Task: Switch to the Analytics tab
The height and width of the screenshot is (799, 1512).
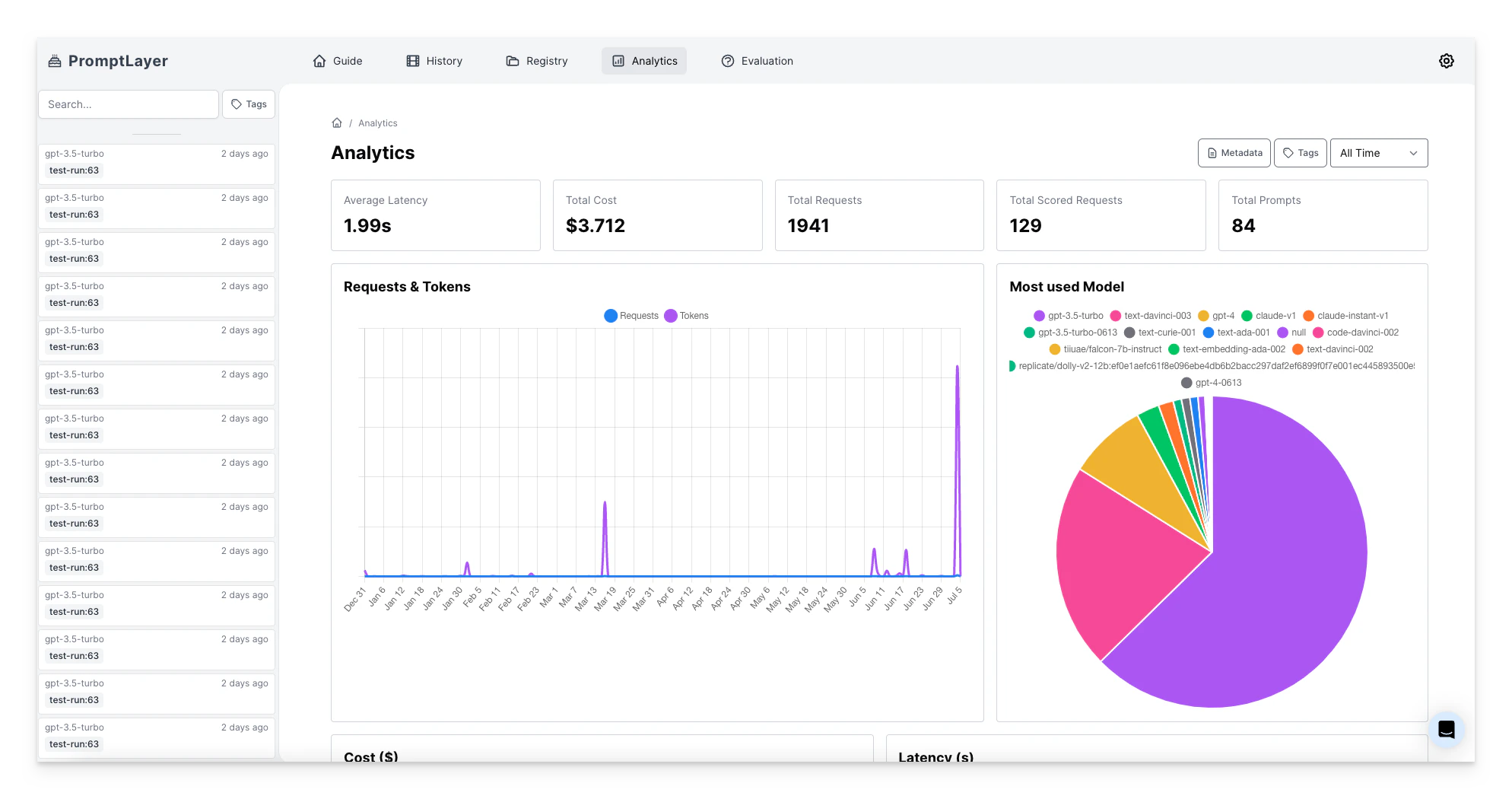Action: tap(644, 61)
